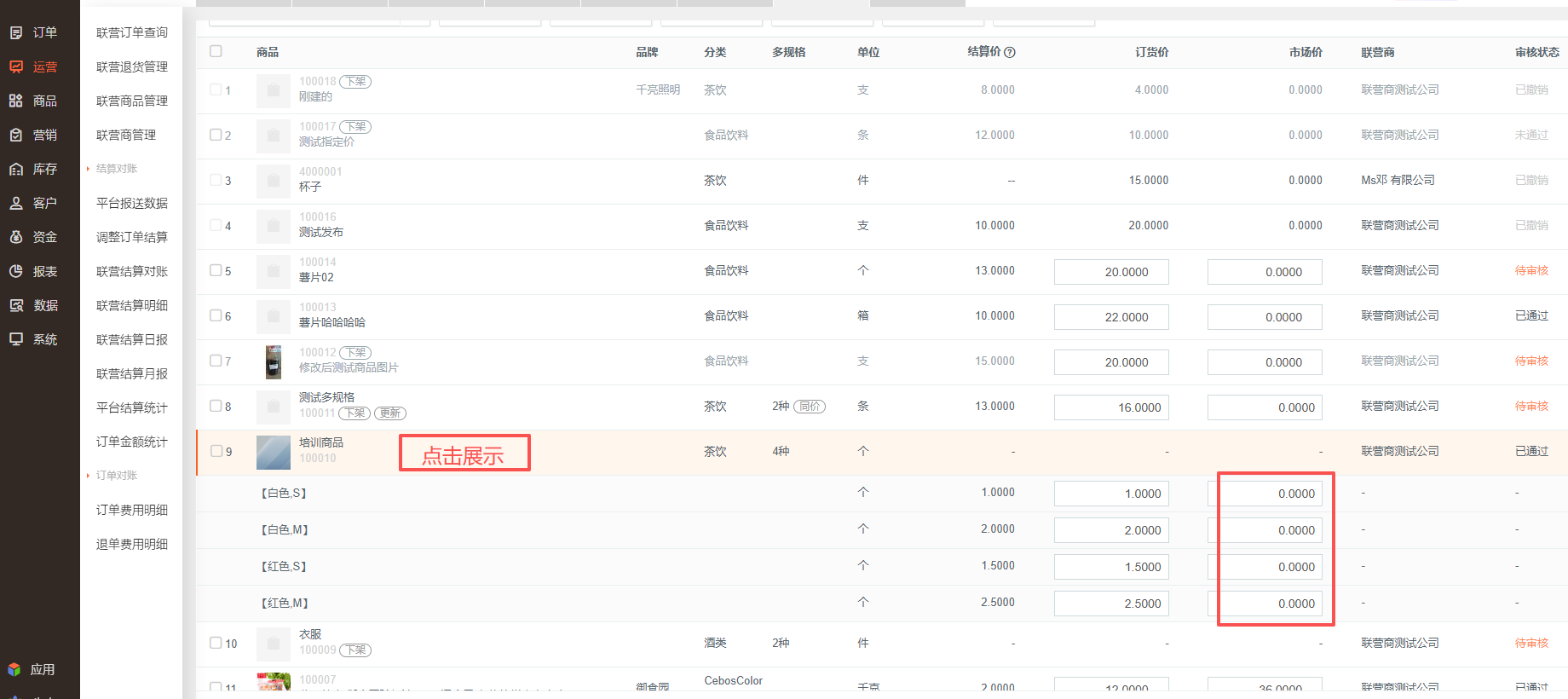This screenshot has width=1568, height=699.
Task: Select the 数据 sidebar icon
Action: pos(16,305)
